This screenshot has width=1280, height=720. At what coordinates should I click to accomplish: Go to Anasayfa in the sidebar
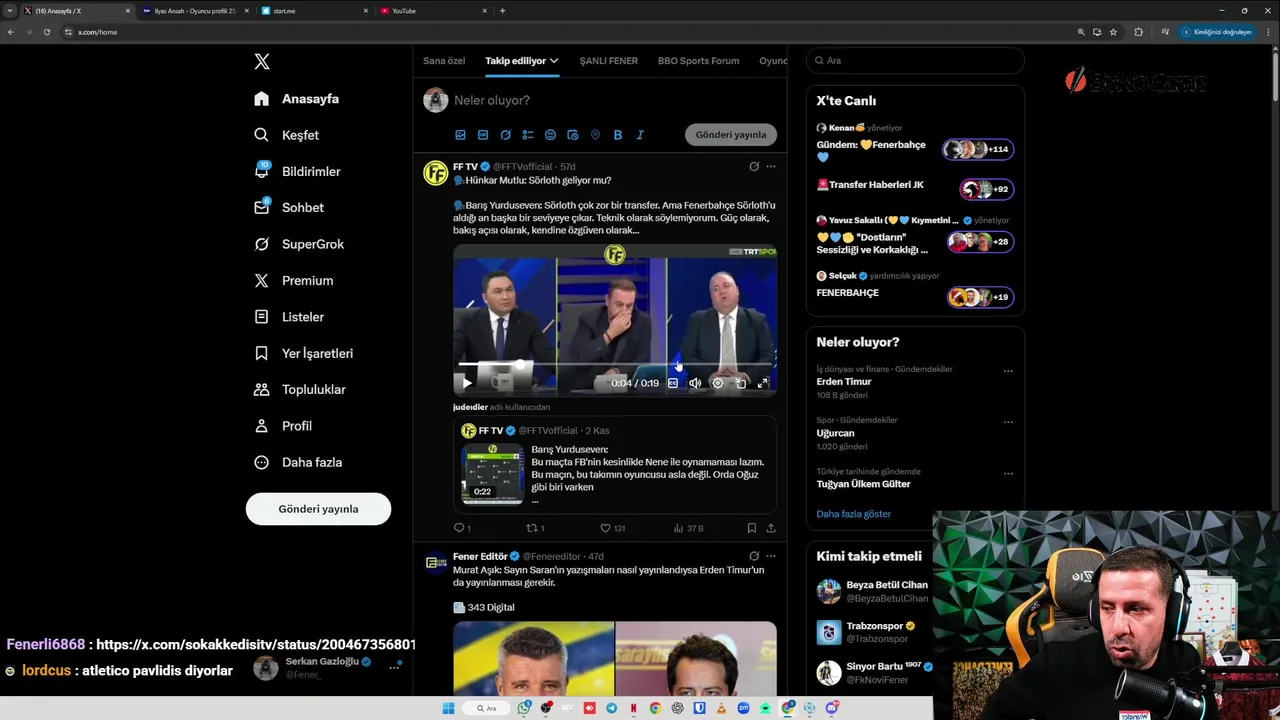pos(296,99)
